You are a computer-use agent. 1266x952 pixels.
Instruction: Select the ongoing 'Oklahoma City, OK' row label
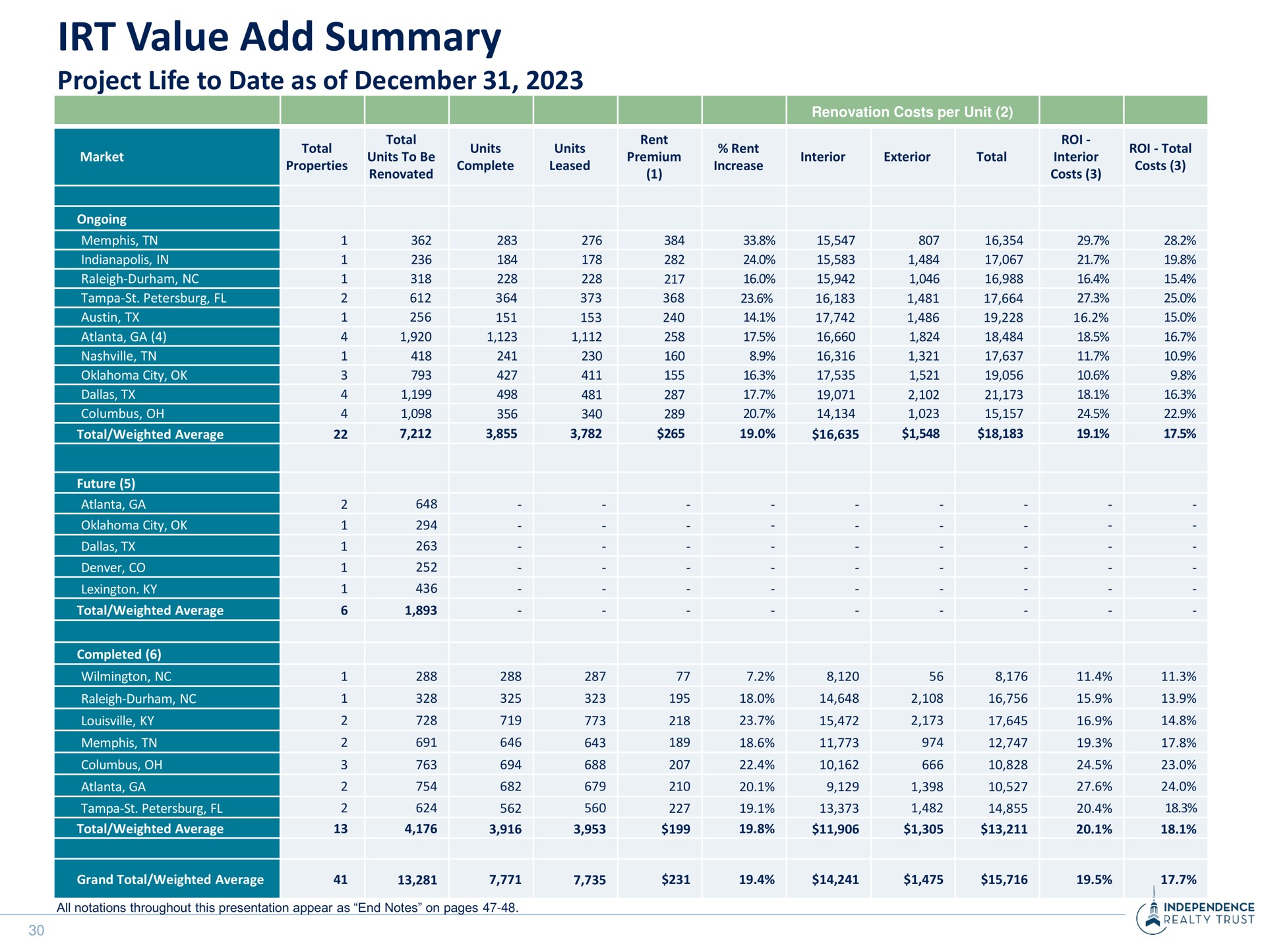tap(134, 375)
